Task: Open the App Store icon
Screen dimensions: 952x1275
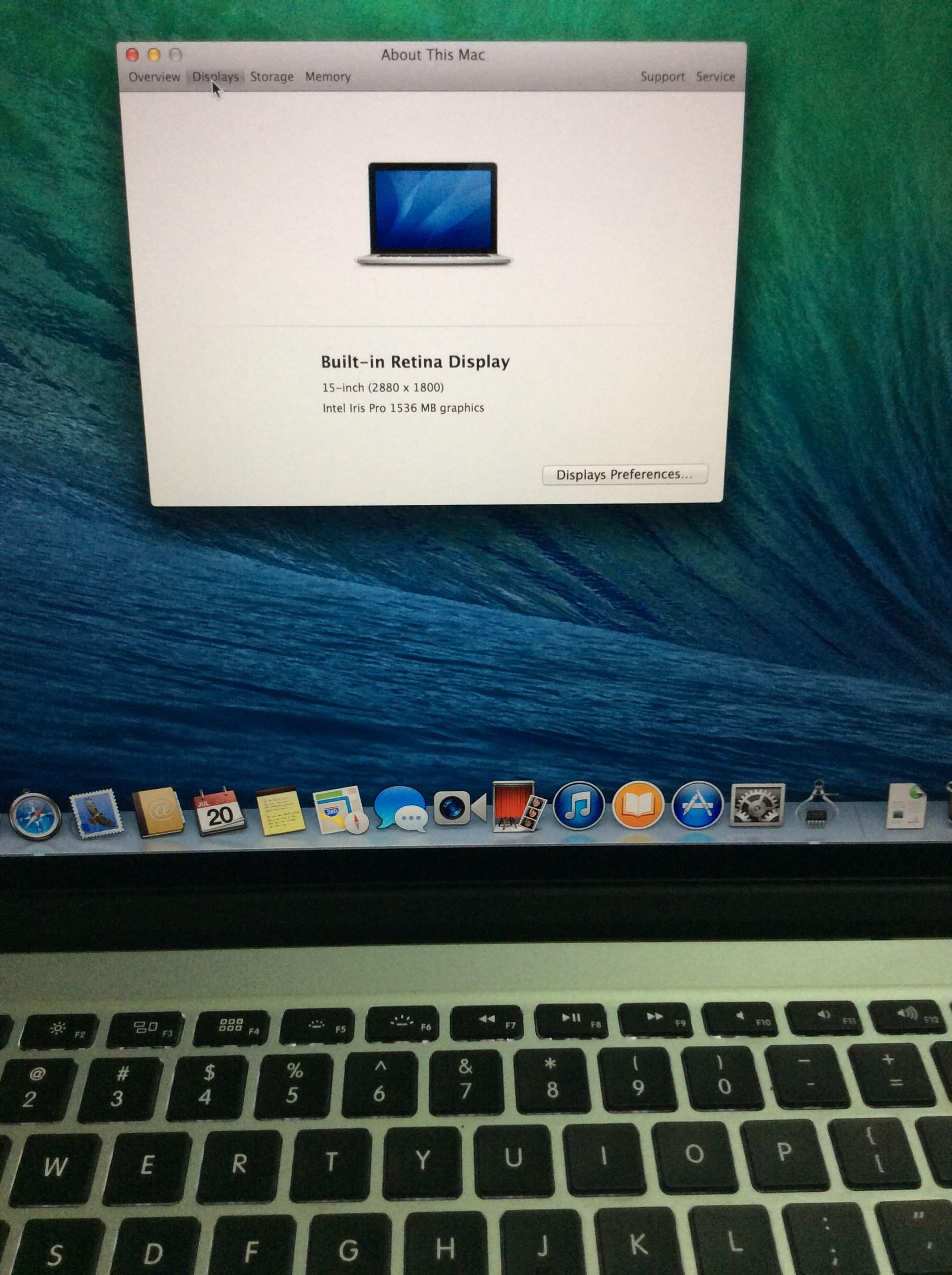Action: pyautogui.click(x=697, y=805)
